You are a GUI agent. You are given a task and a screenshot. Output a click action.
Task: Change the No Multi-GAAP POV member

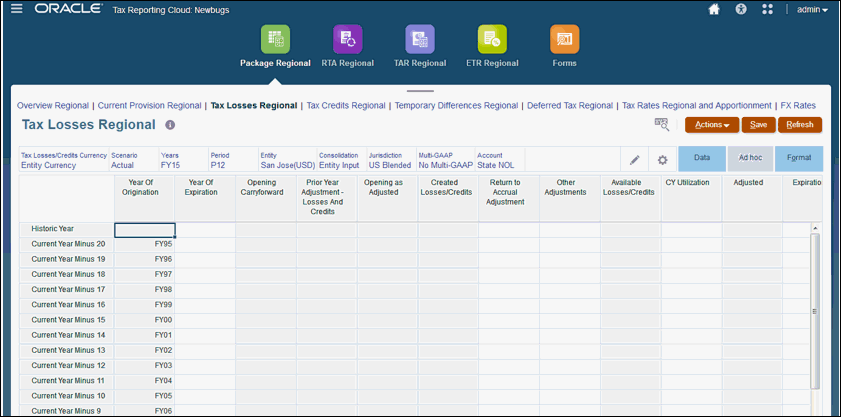click(446, 160)
